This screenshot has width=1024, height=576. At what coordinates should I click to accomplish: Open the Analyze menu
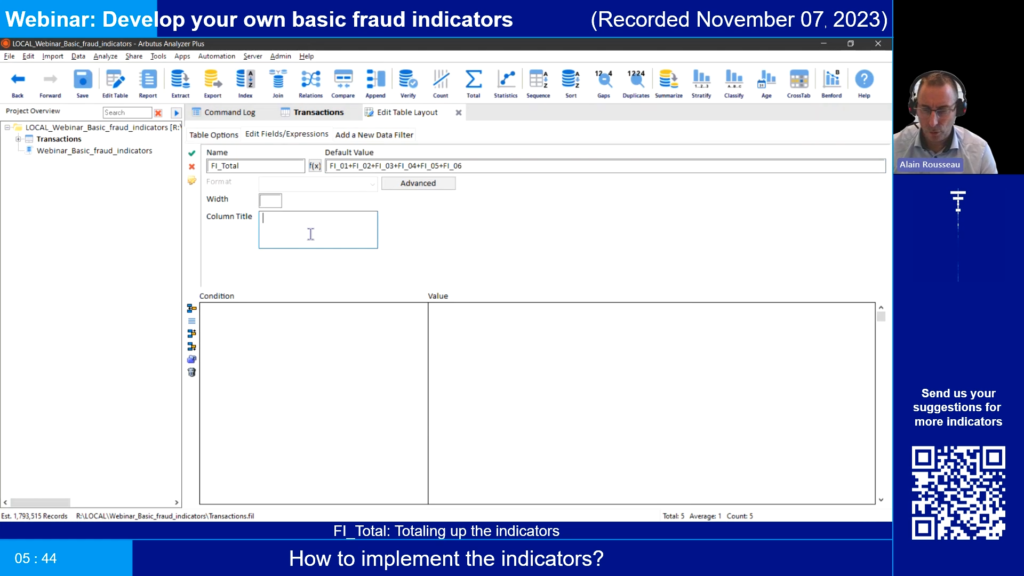pyautogui.click(x=105, y=56)
